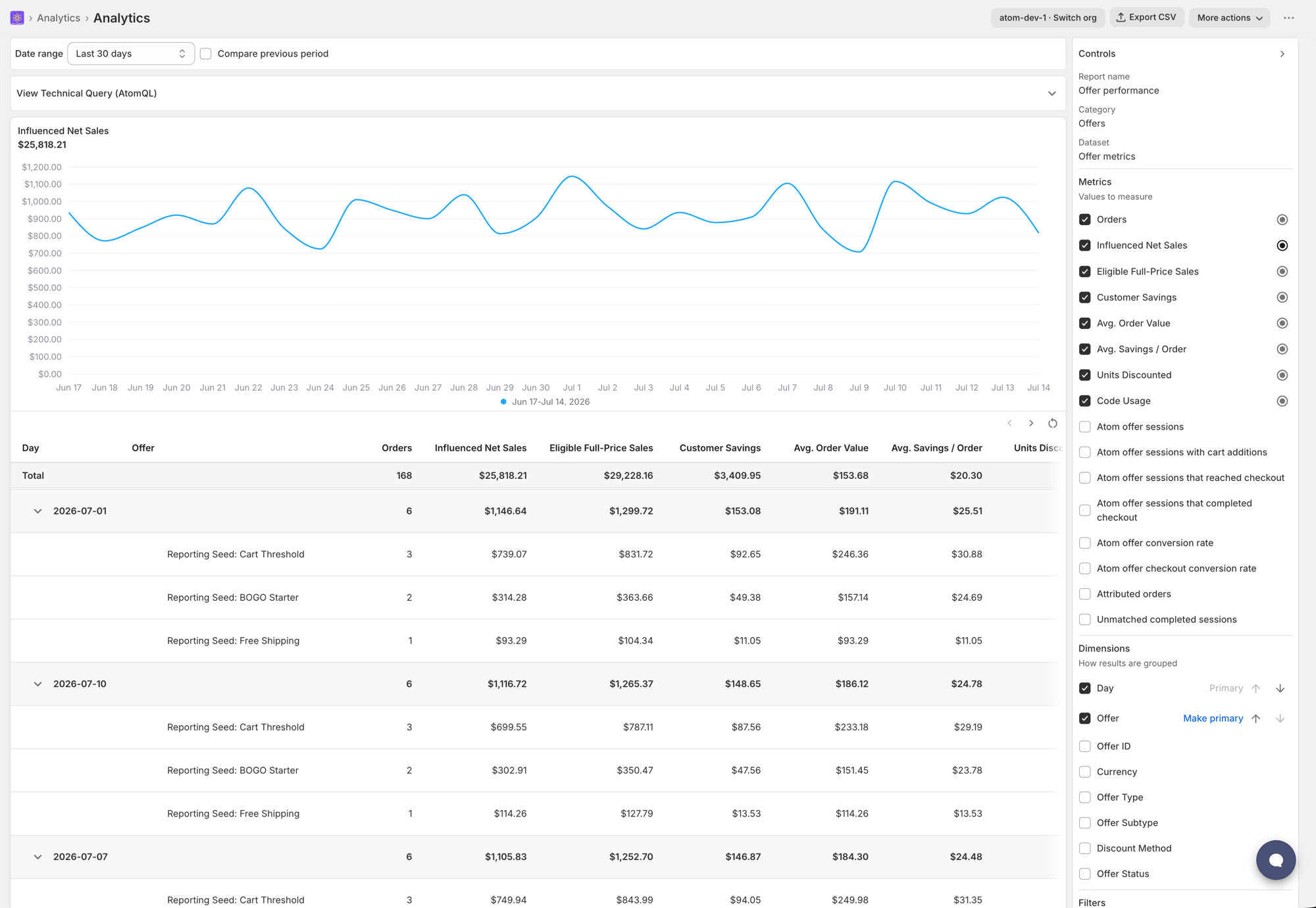Select Influenced Net Sales chart radio
Image resolution: width=1316 pixels, height=908 pixels.
coord(1282,245)
